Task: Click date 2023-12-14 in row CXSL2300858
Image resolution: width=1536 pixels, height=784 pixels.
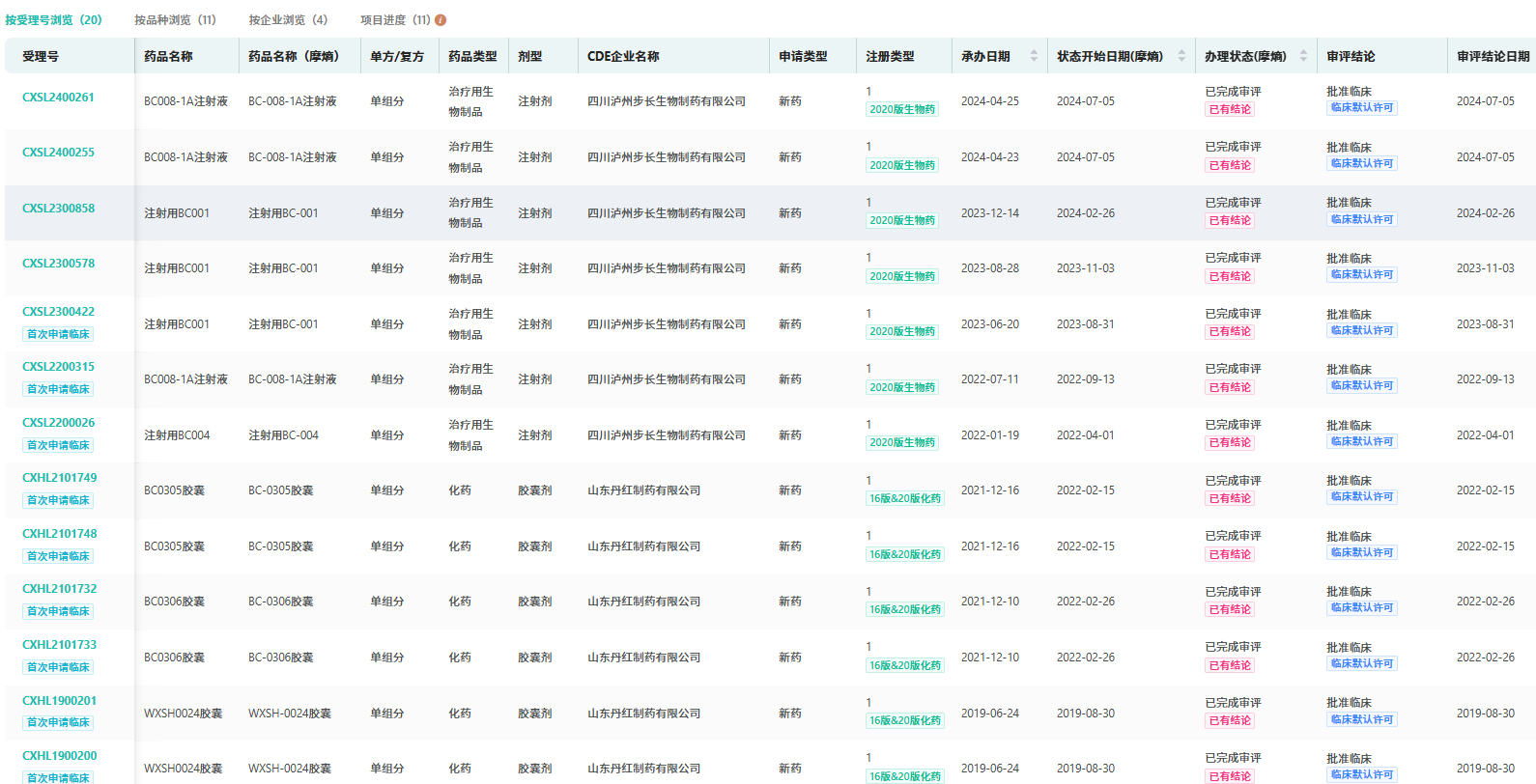Action: coord(990,213)
